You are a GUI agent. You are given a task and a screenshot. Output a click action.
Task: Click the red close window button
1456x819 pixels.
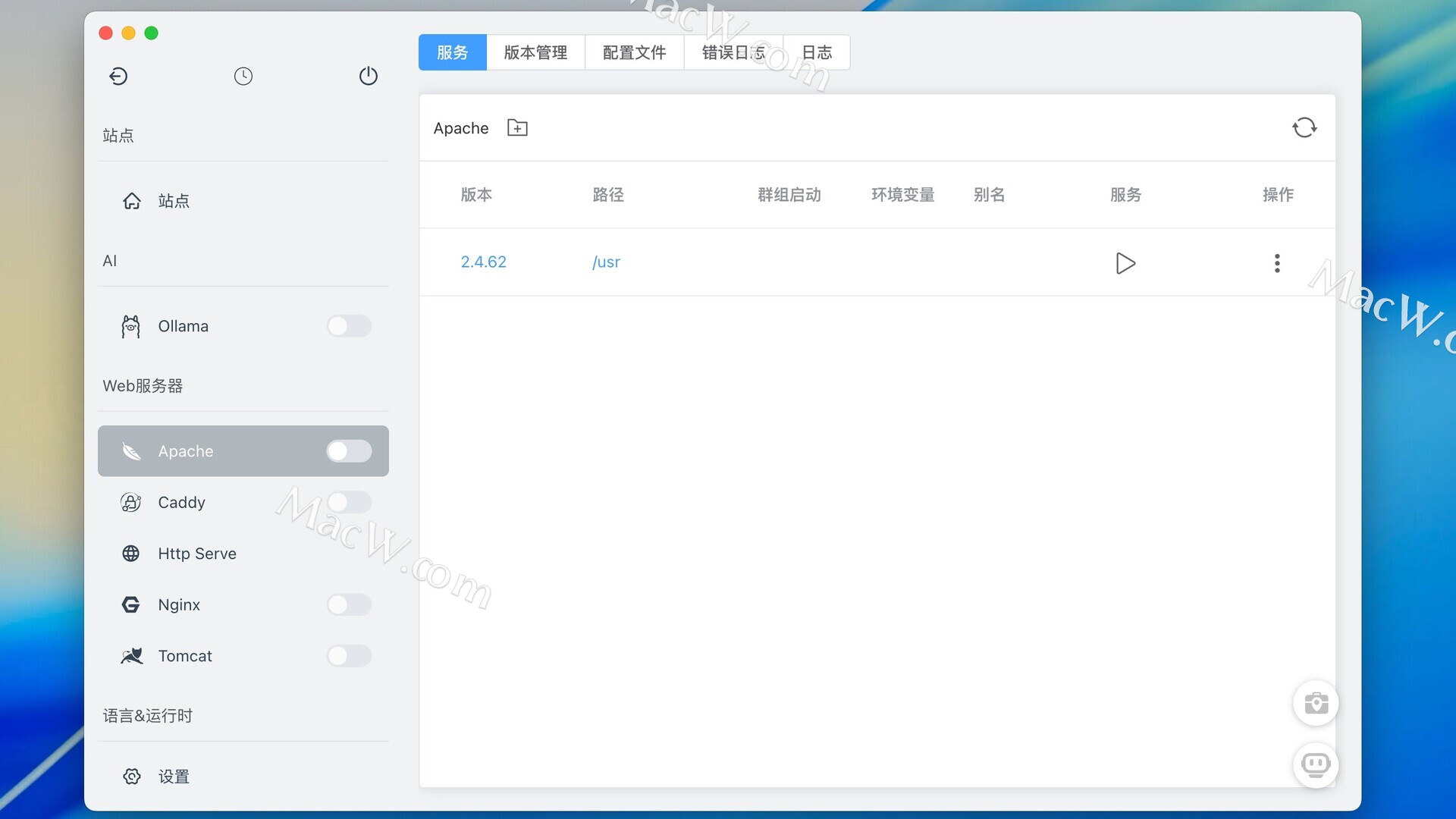point(106,33)
